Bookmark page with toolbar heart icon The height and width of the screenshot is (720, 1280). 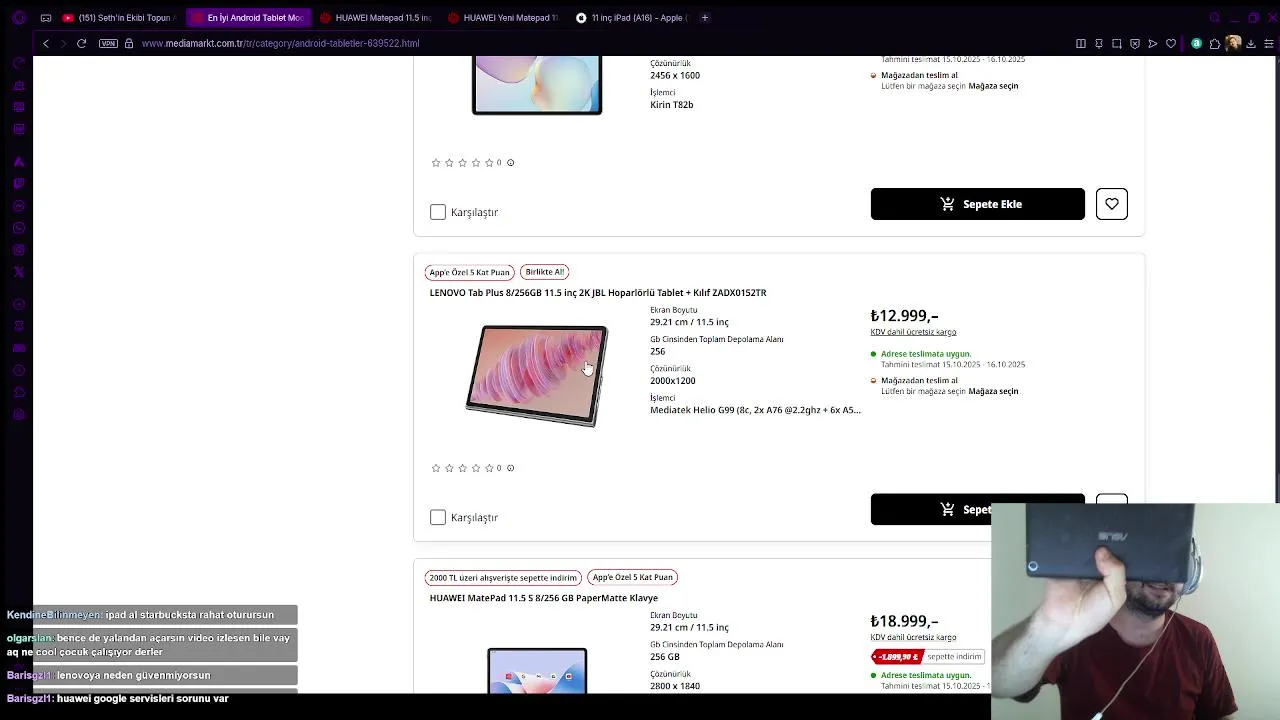coord(1171,43)
